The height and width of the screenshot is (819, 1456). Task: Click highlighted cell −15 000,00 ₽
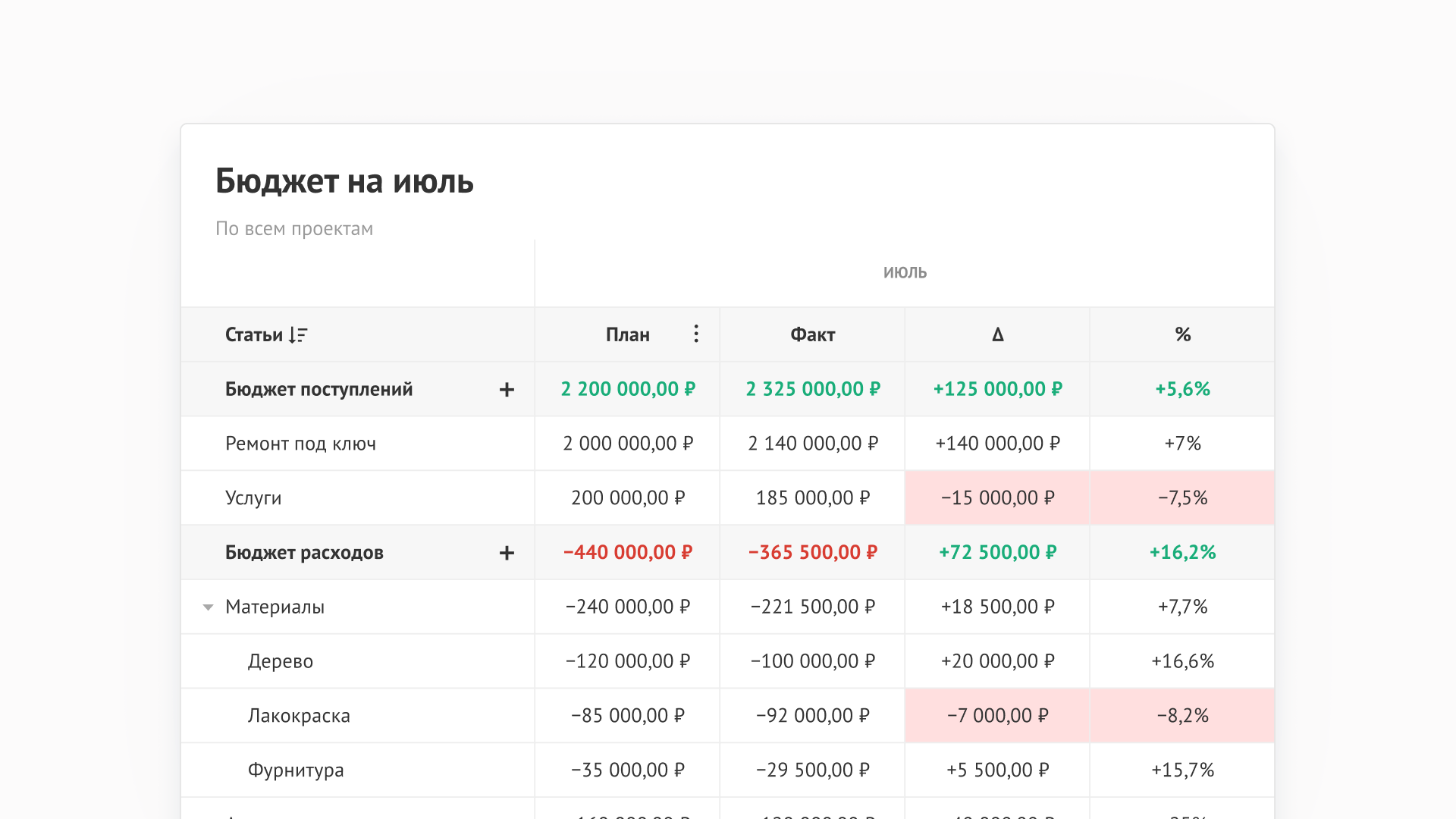click(997, 497)
